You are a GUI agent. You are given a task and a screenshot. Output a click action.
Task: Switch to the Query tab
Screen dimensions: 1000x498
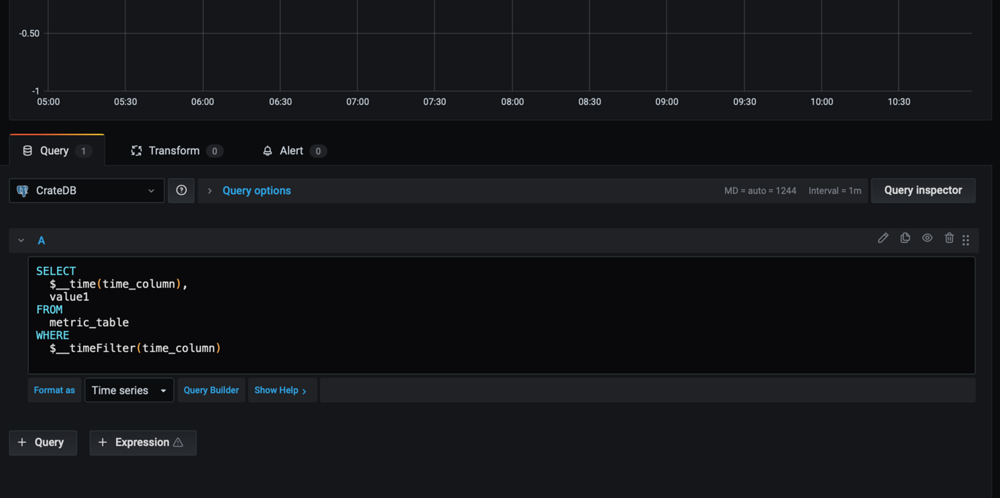click(57, 151)
